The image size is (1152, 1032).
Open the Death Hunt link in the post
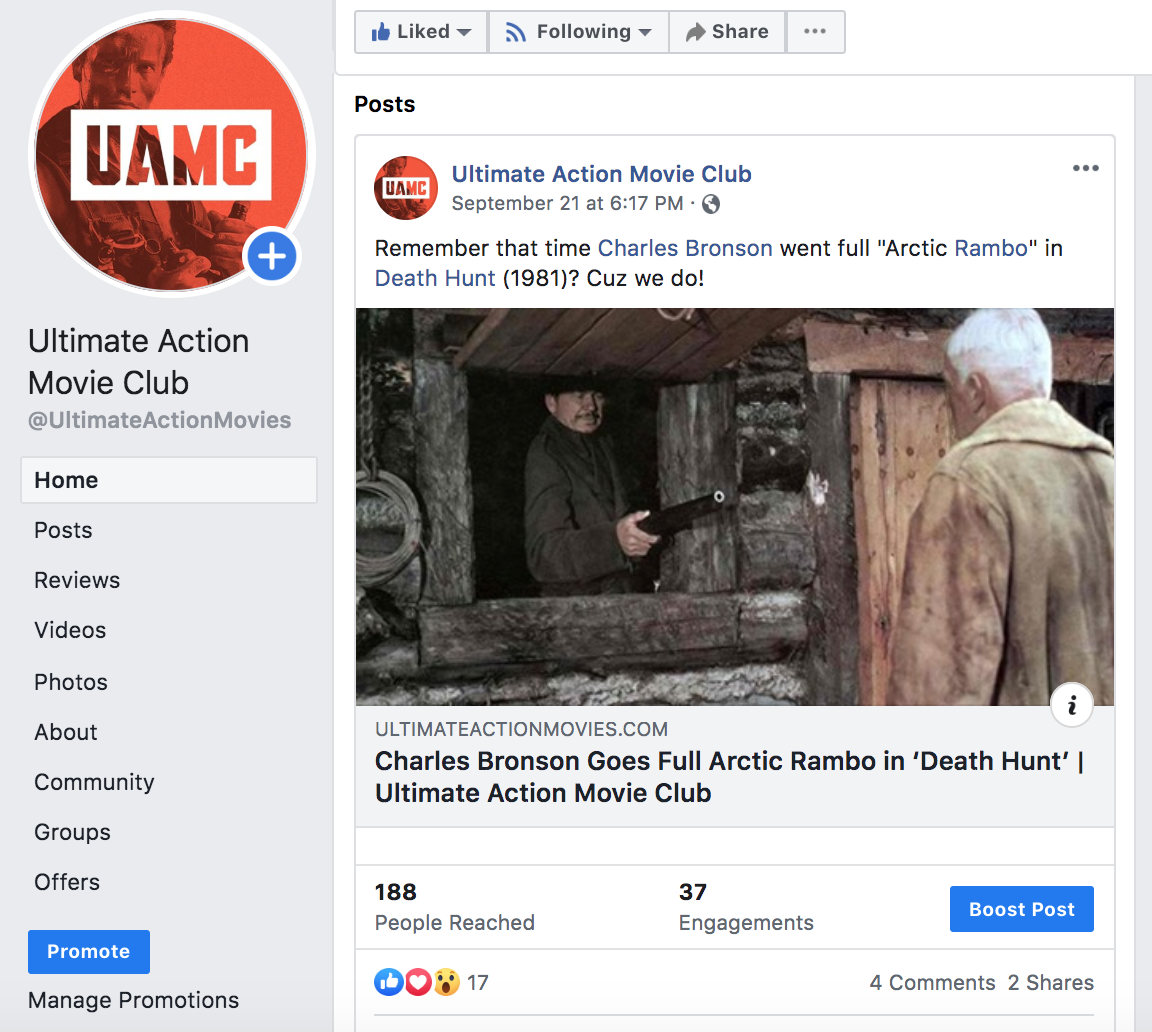point(434,278)
